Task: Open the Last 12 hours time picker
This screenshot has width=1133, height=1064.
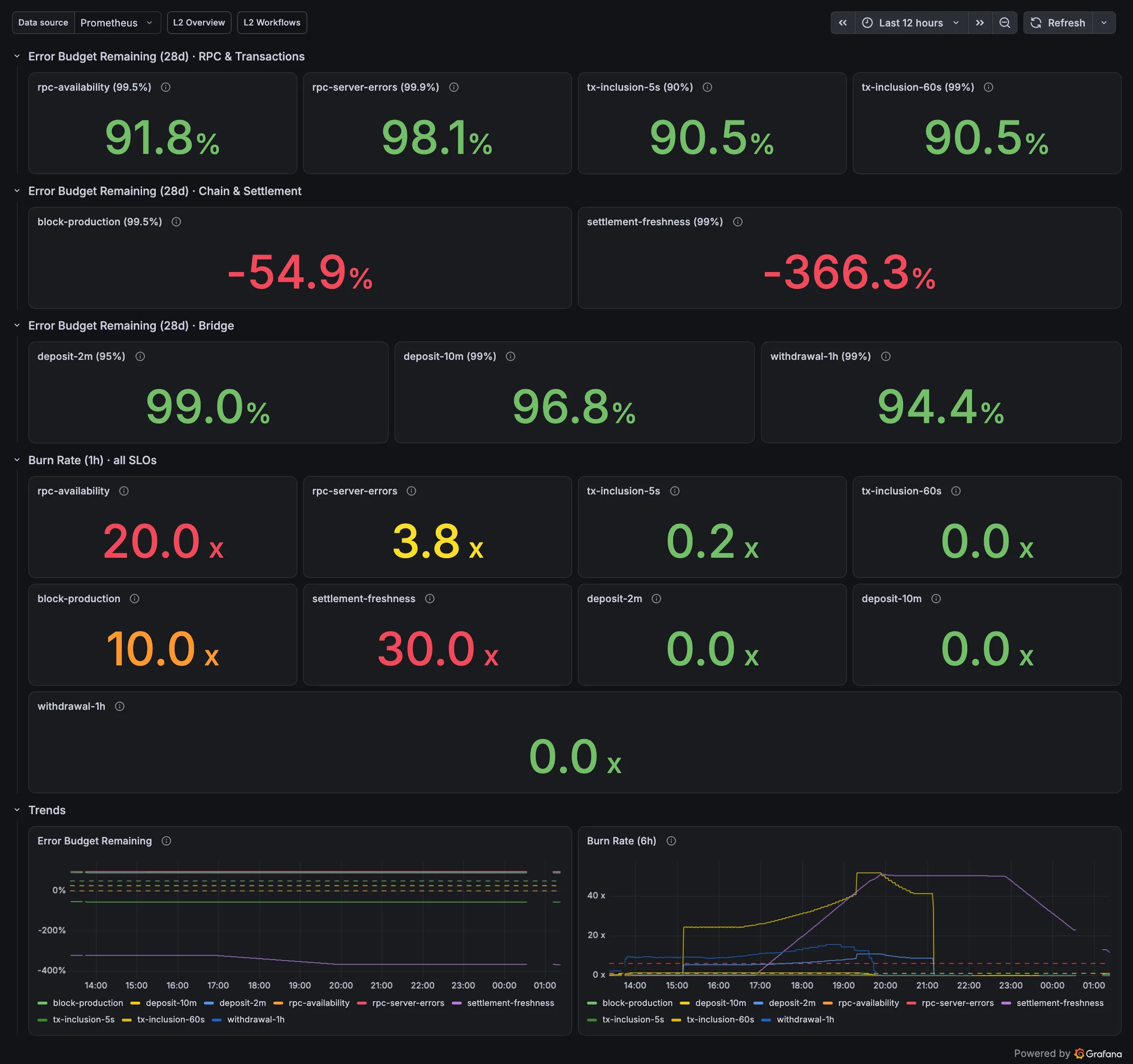Action: pyautogui.click(x=911, y=23)
